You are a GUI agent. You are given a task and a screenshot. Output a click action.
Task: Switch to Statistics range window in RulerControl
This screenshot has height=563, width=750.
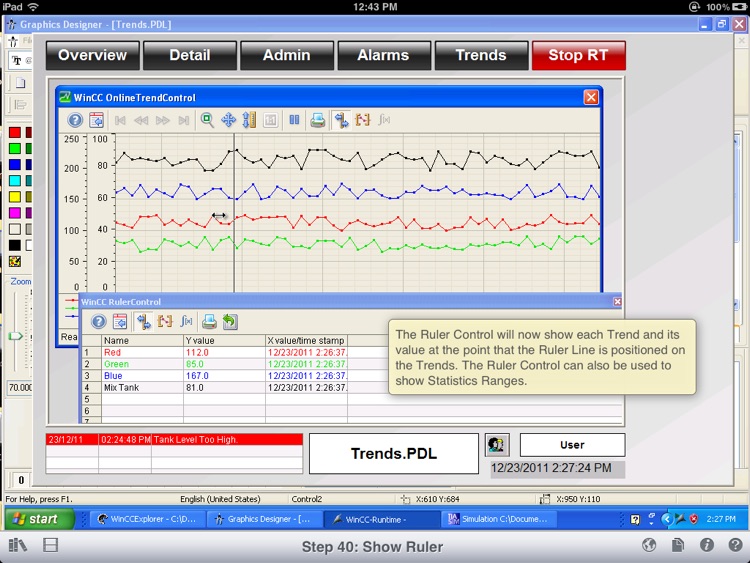tap(165, 321)
